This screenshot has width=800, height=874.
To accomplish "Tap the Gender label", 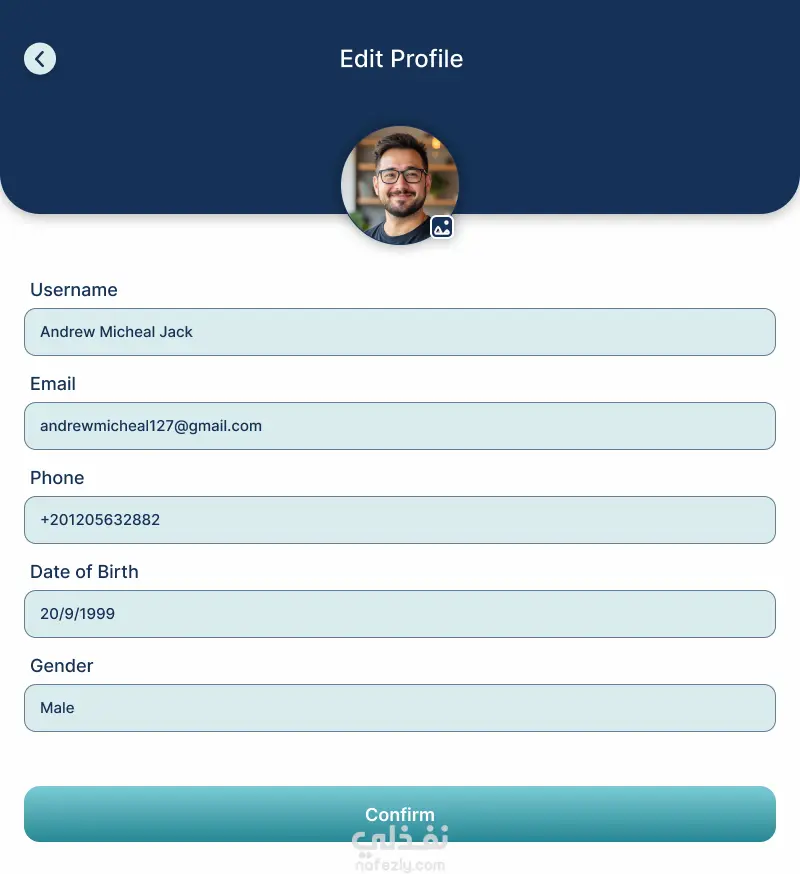I will (62, 666).
